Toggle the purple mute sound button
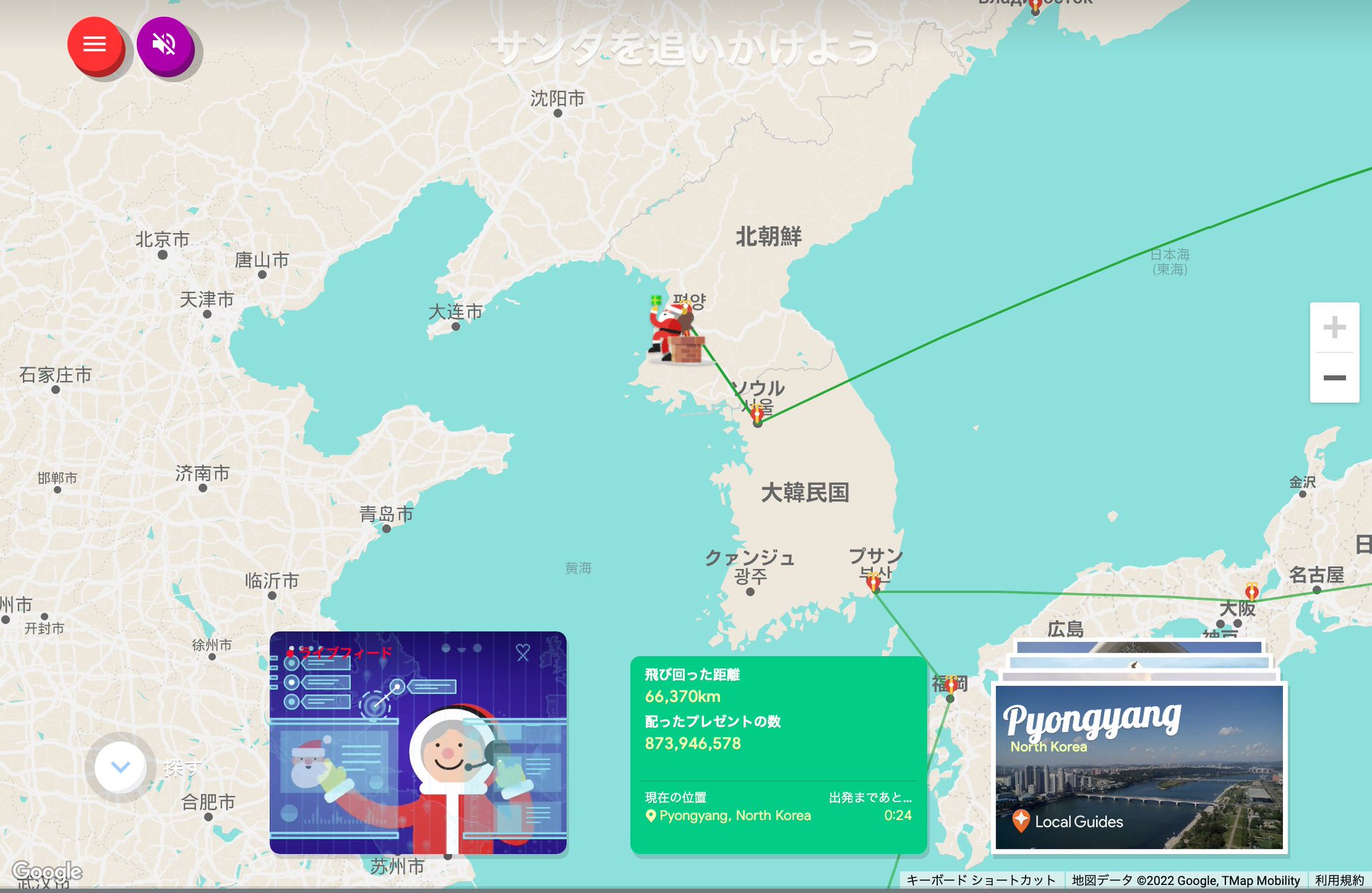The width and height of the screenshot is (1372, 893). 164,44
